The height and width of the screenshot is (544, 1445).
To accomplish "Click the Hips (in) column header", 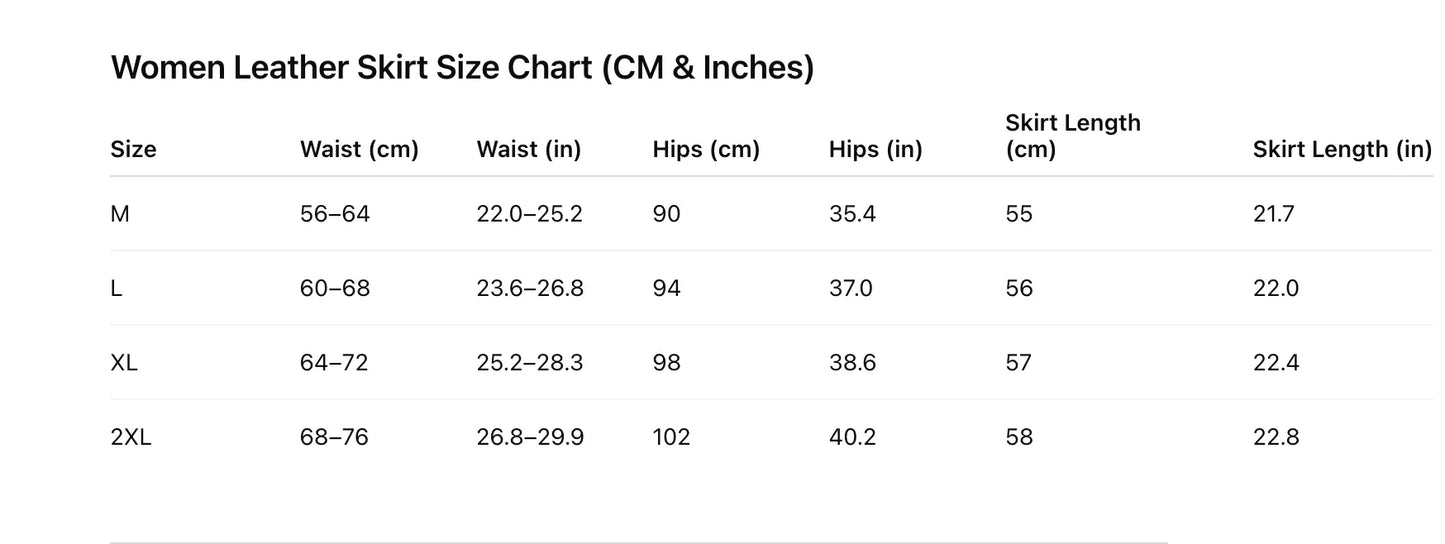I will click(875, 150).
